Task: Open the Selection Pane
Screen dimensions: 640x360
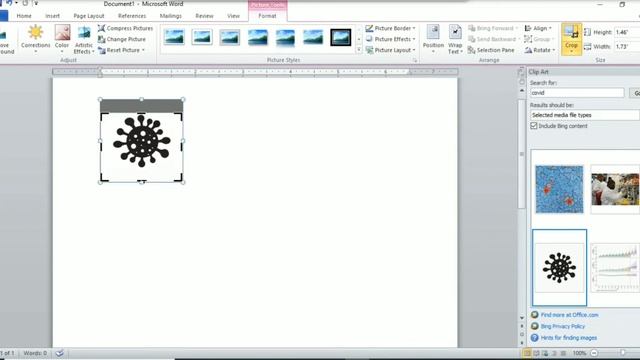Action: point(491,50)
